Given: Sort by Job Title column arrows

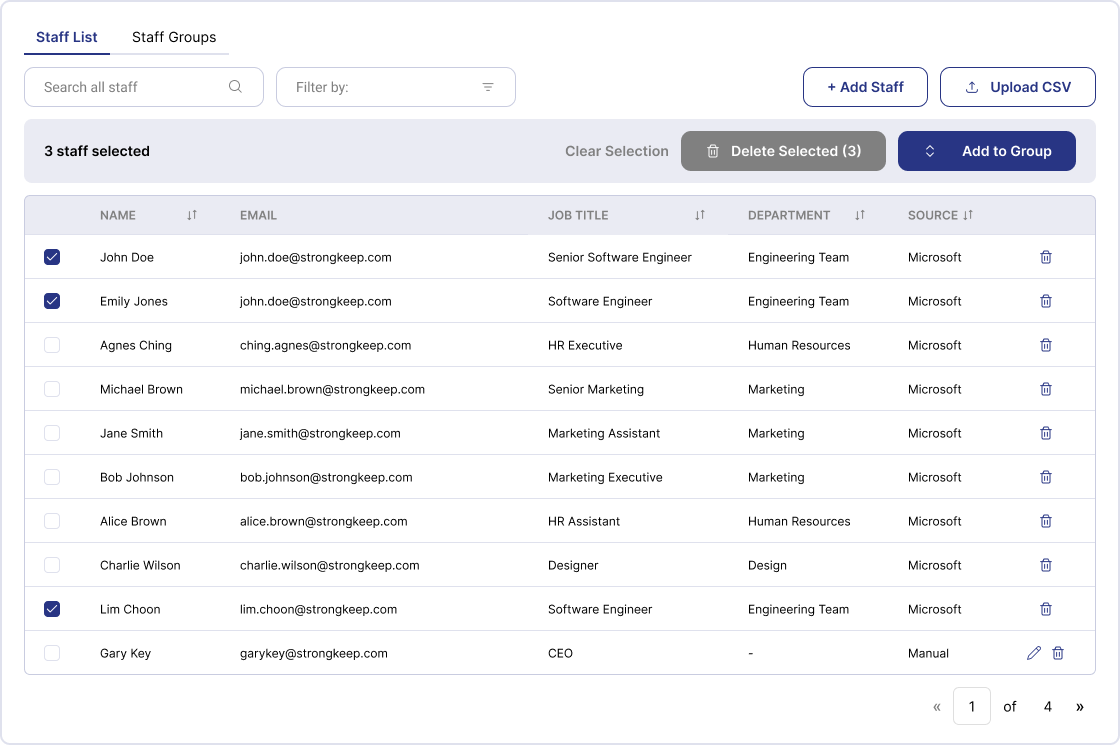Looking at the screenshot, I should [x=700, y=215].
